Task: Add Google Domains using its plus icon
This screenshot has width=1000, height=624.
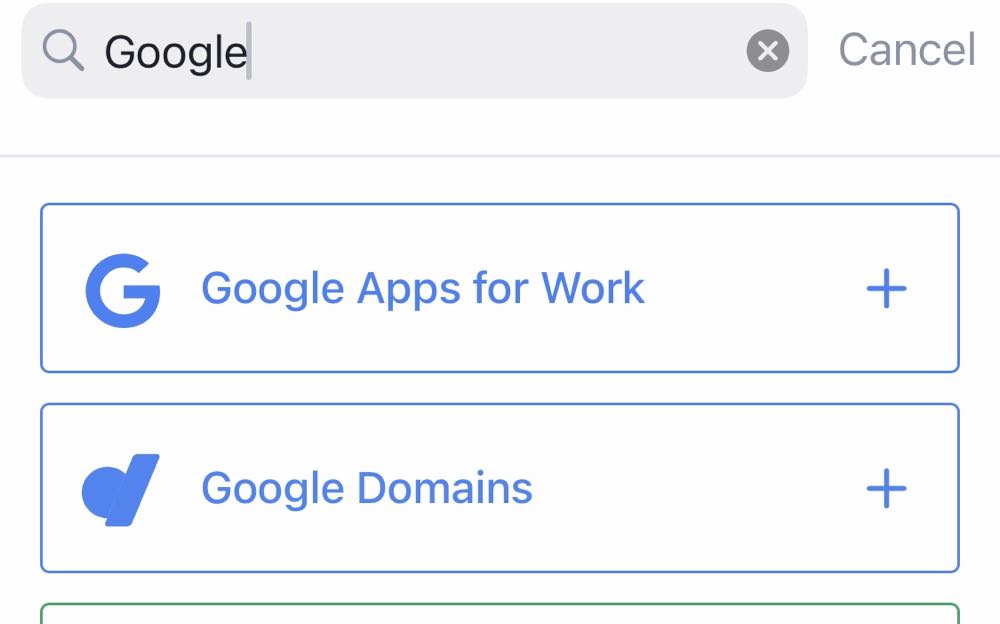Action: pos(886,489)
